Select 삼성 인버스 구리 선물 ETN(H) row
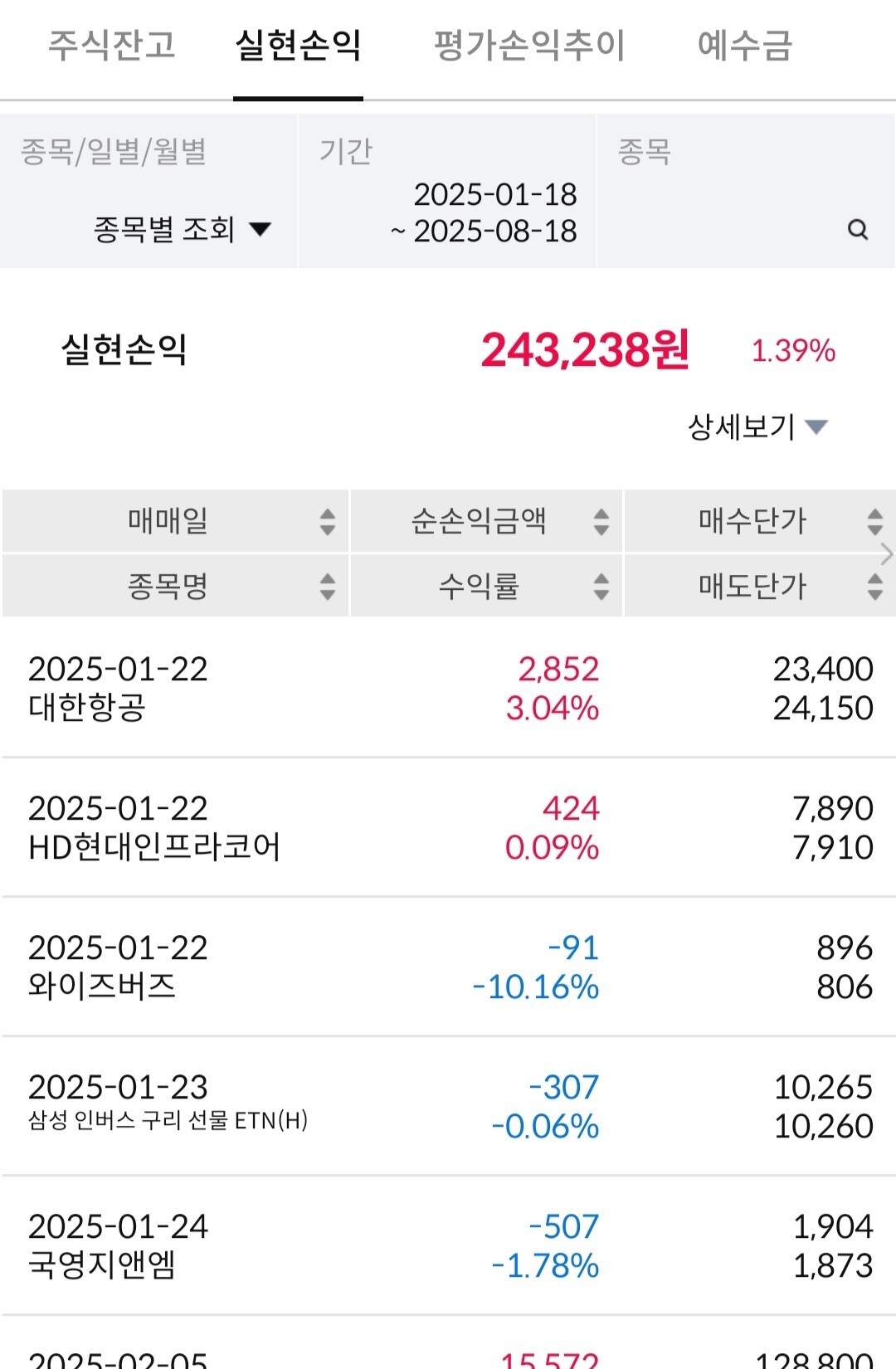 pos(448,1106)
